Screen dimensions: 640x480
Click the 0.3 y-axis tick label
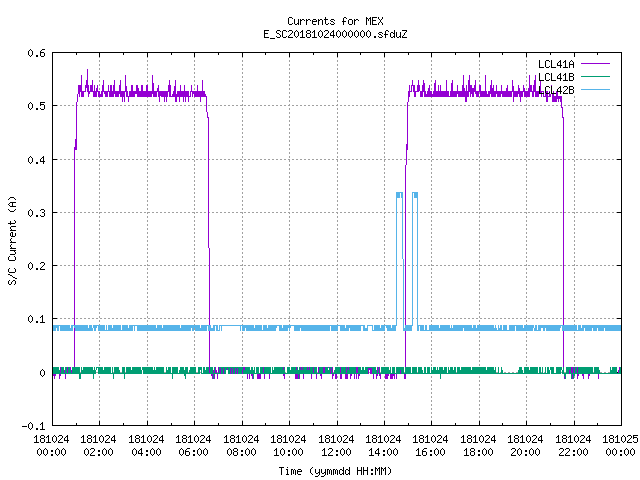(36, 213)
